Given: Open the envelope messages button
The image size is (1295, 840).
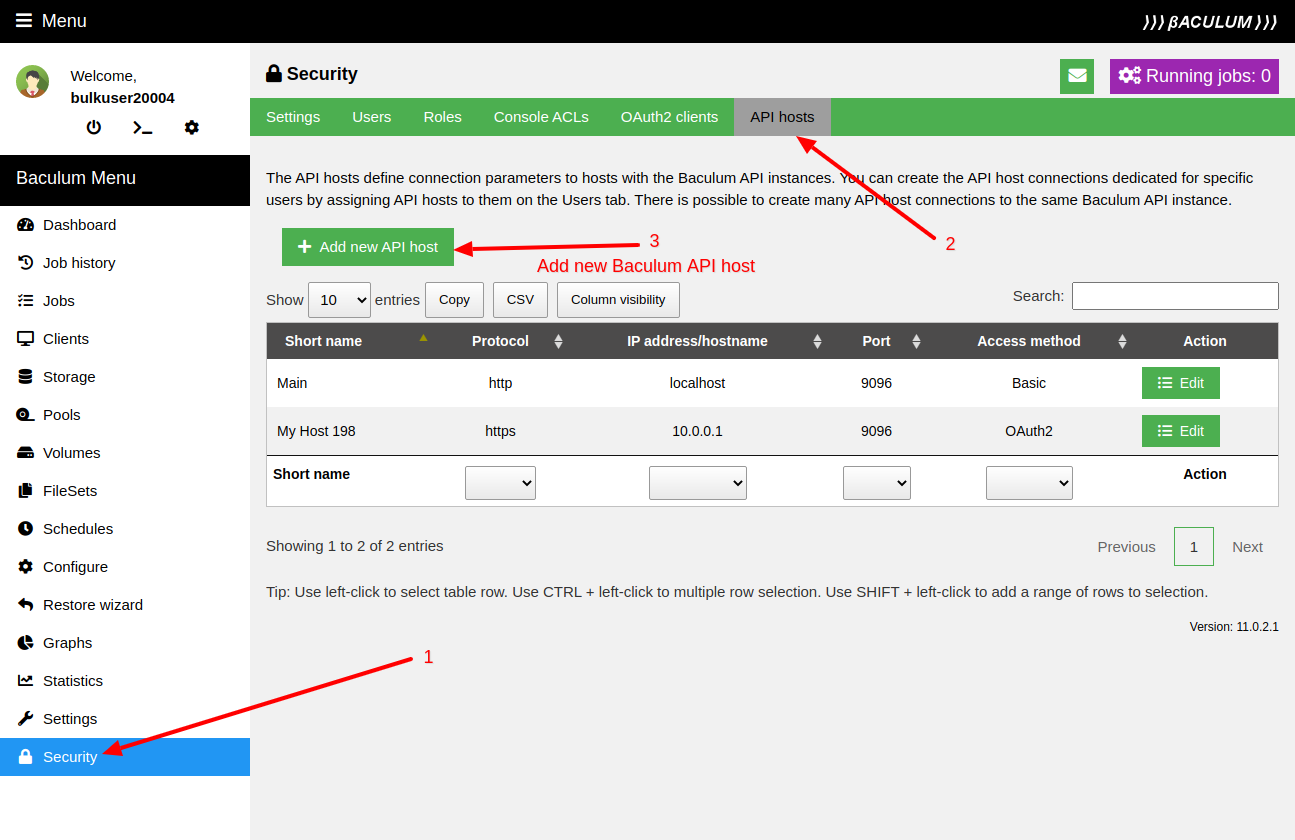Looking at the screenshot, I should point(1077,76).
